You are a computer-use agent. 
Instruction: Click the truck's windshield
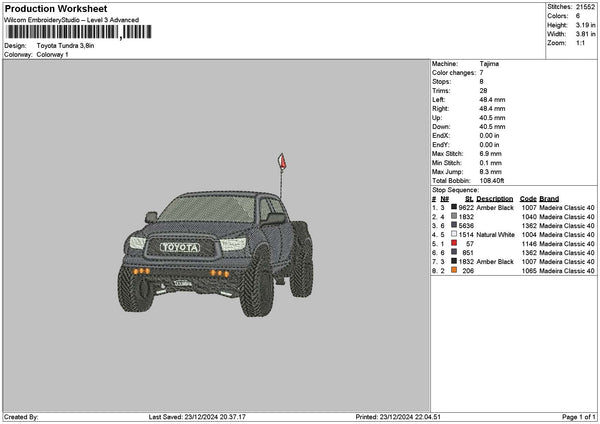[208, 209]
